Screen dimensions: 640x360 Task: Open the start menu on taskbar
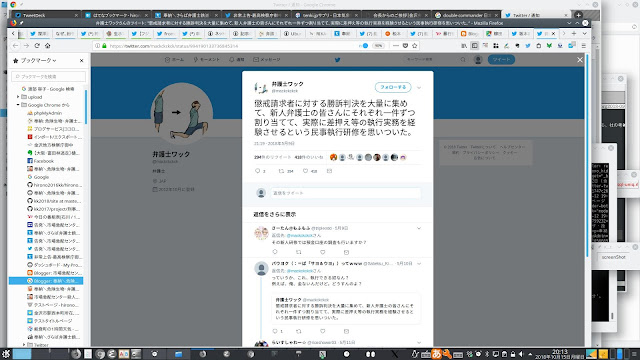click(x=6, y=354)
